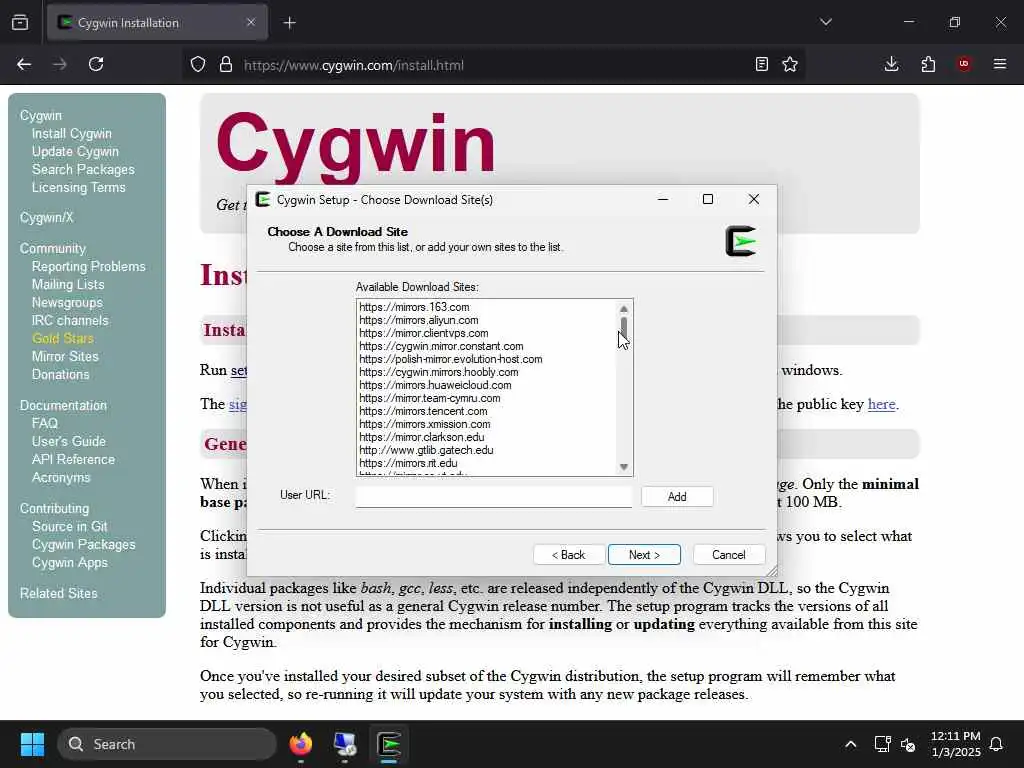Select http://www.gtlib.gatech.edu mirror
Viewport: 1024px width, 768px height.
click(426, 451)
